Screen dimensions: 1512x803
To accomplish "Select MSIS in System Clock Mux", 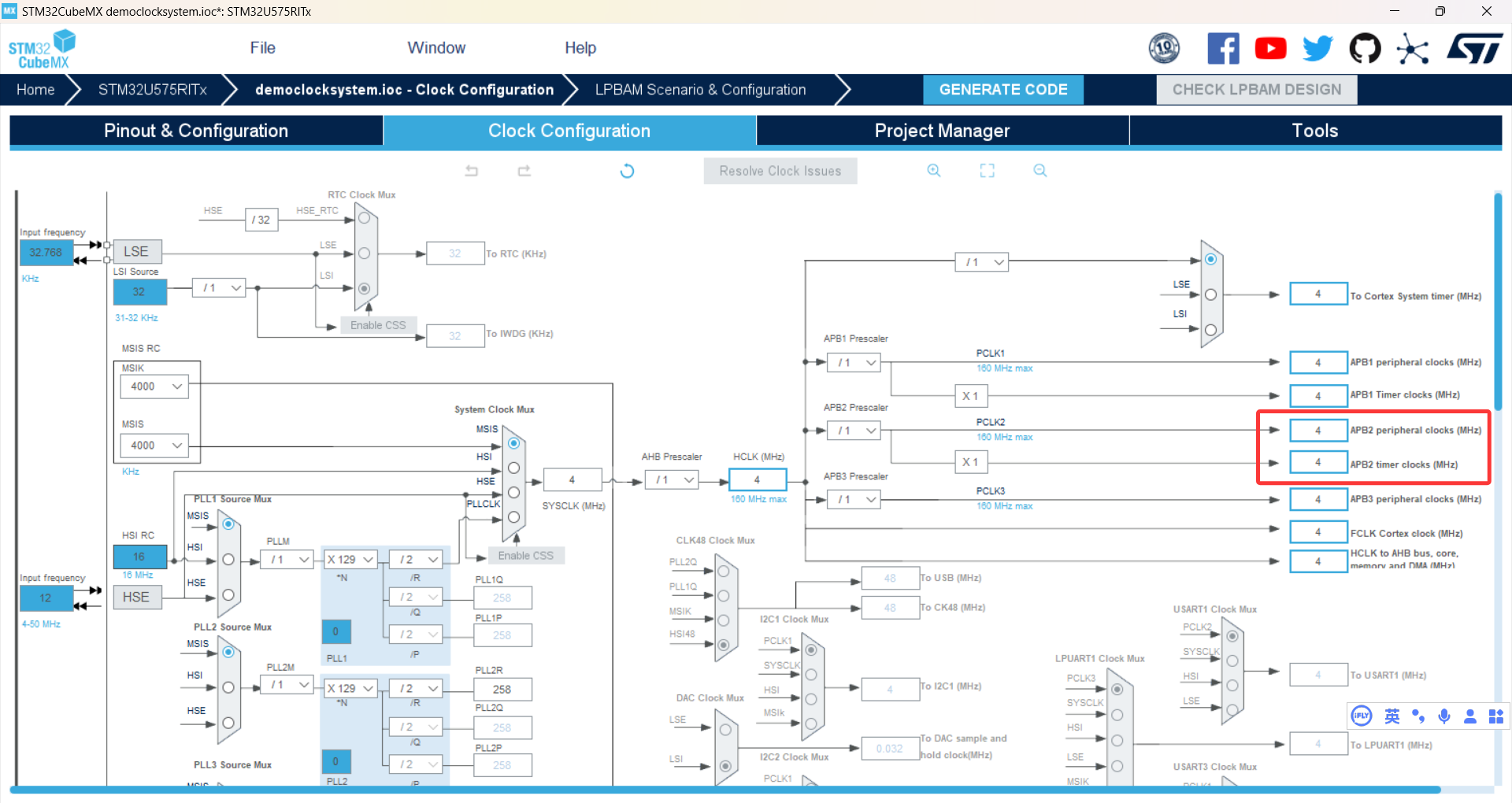I will coord(513,444).
